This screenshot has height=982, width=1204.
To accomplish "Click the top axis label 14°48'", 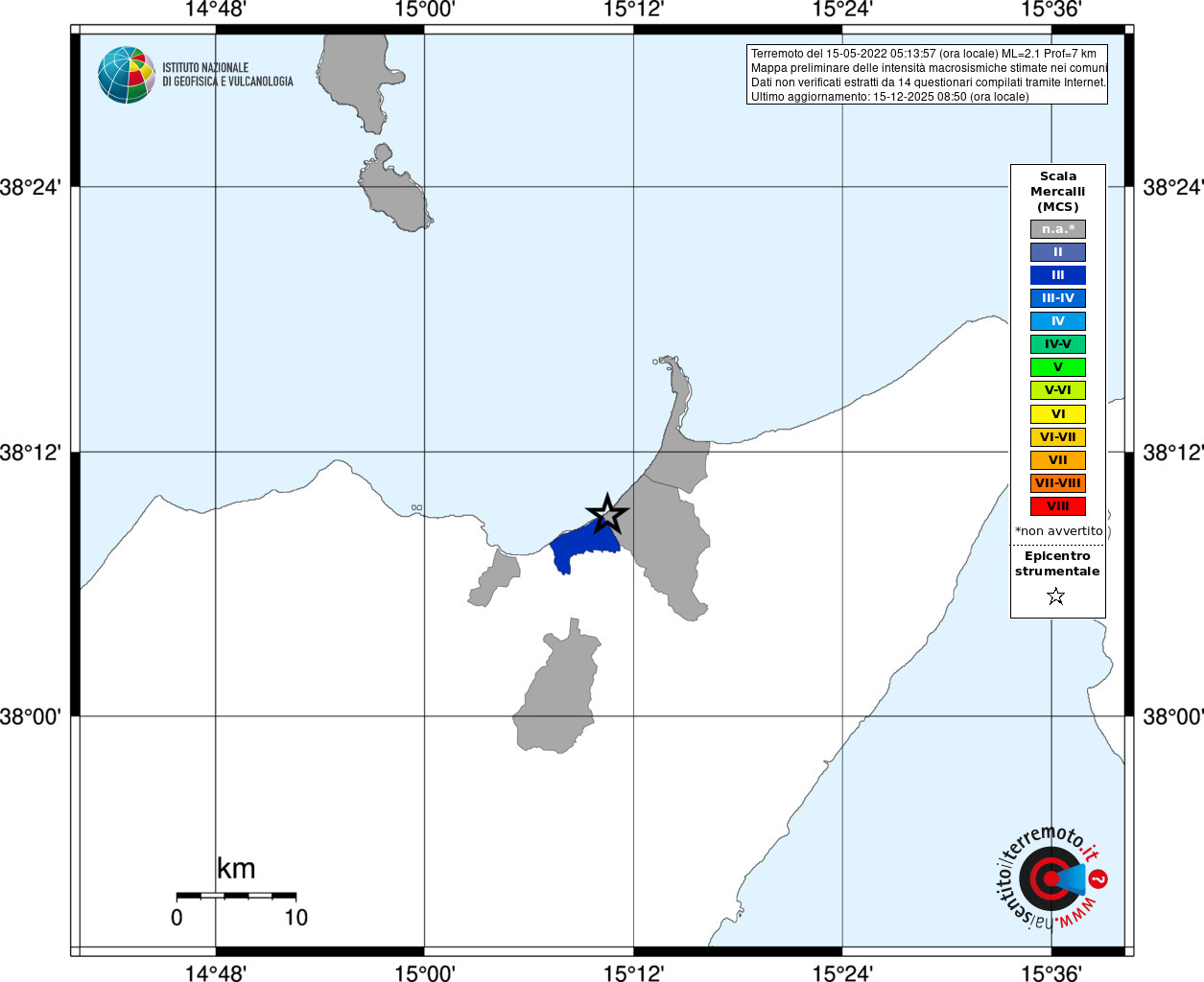I will coord(216,11).
